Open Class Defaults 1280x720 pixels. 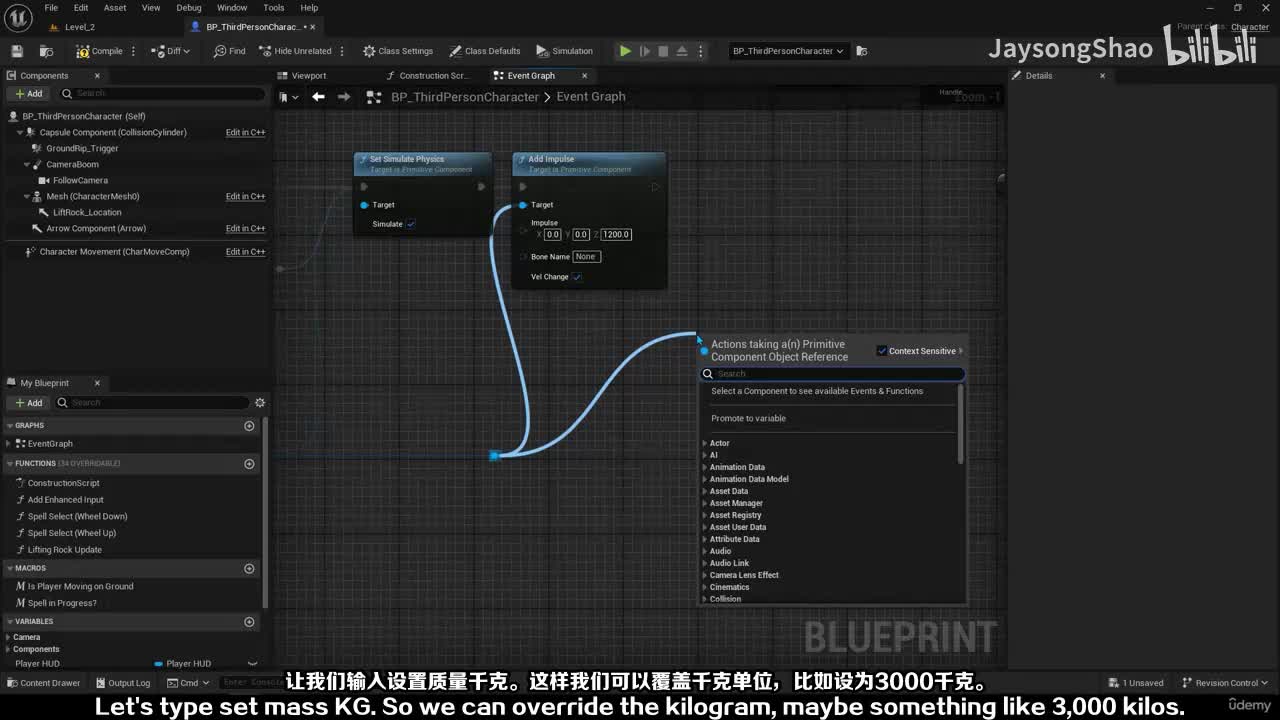[x=485, y=51]
